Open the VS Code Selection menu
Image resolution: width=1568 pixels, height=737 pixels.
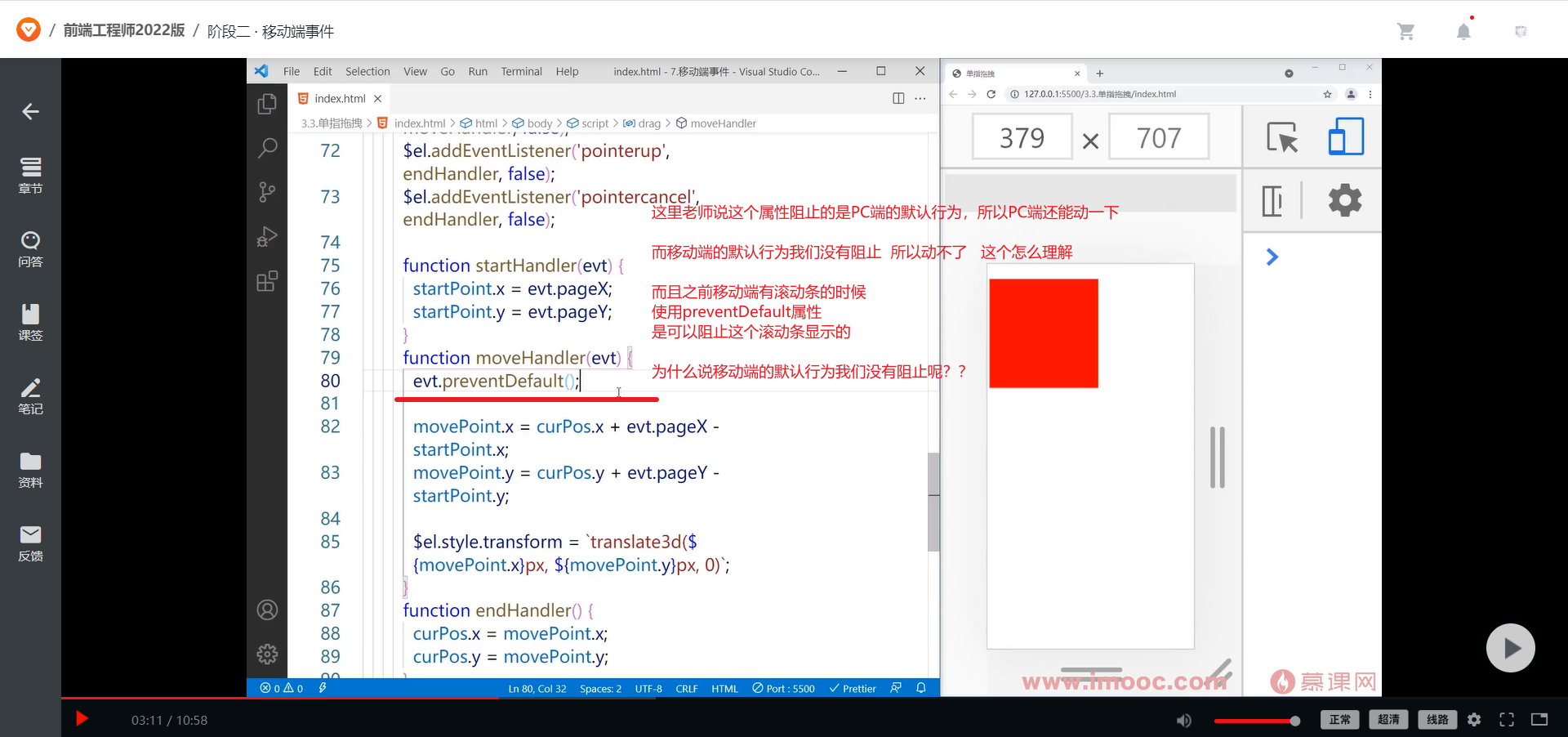[x=367, y=71]
